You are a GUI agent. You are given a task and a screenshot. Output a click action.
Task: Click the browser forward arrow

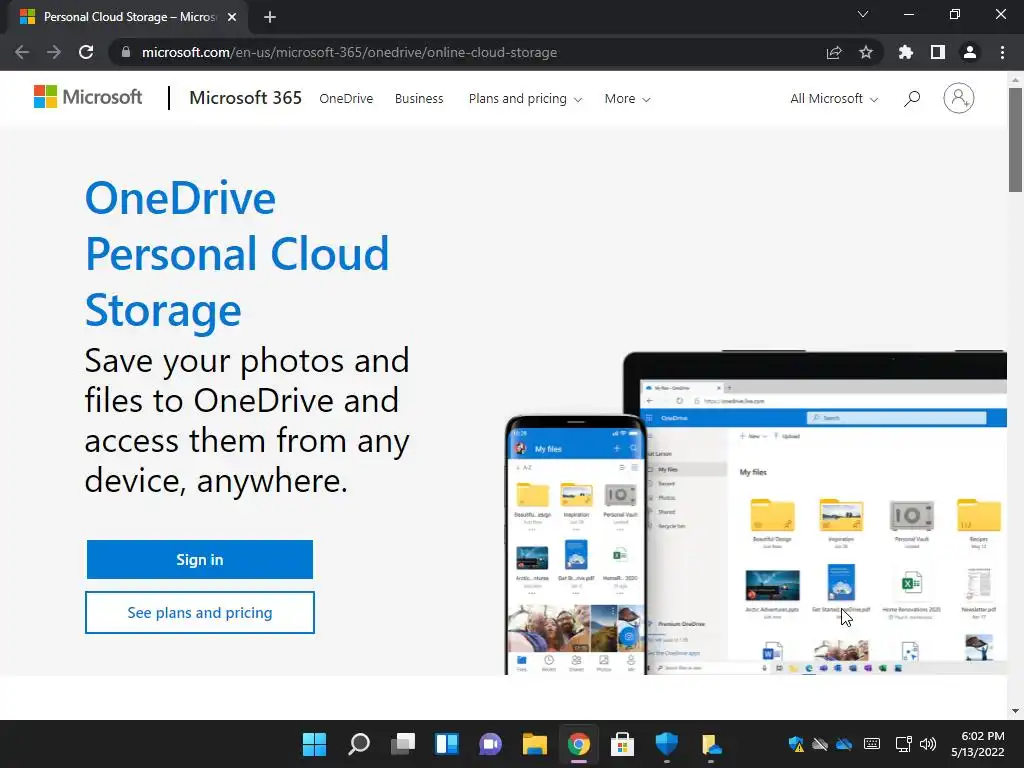(54, 52)
